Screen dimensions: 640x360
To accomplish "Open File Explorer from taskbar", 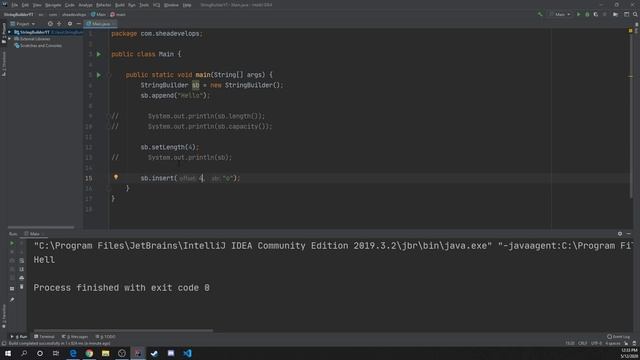I will [106, 353].
